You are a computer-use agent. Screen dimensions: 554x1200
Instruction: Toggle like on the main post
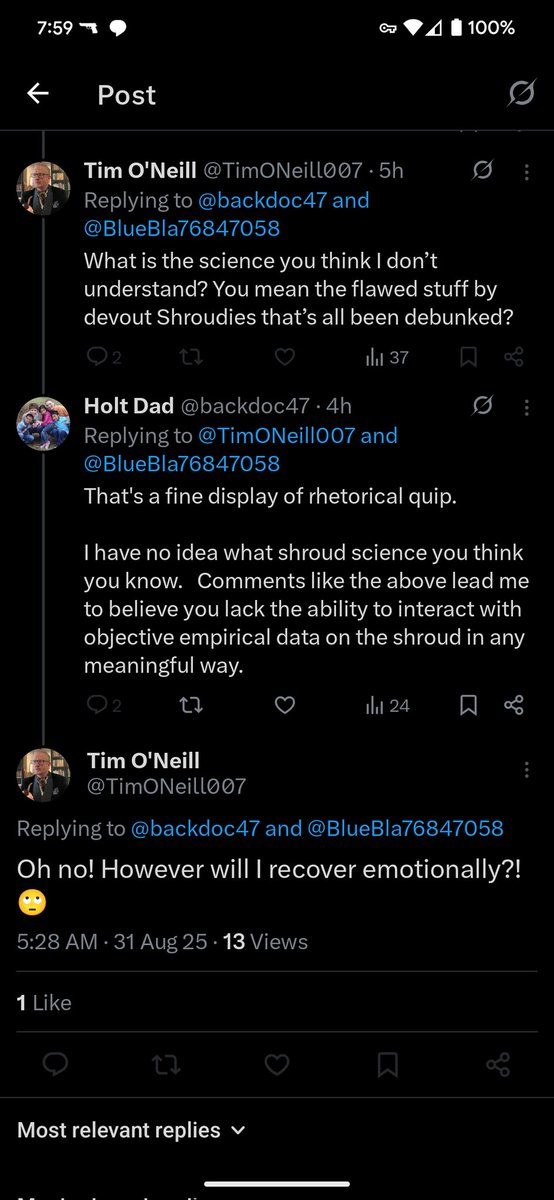tap(277, 1065)
